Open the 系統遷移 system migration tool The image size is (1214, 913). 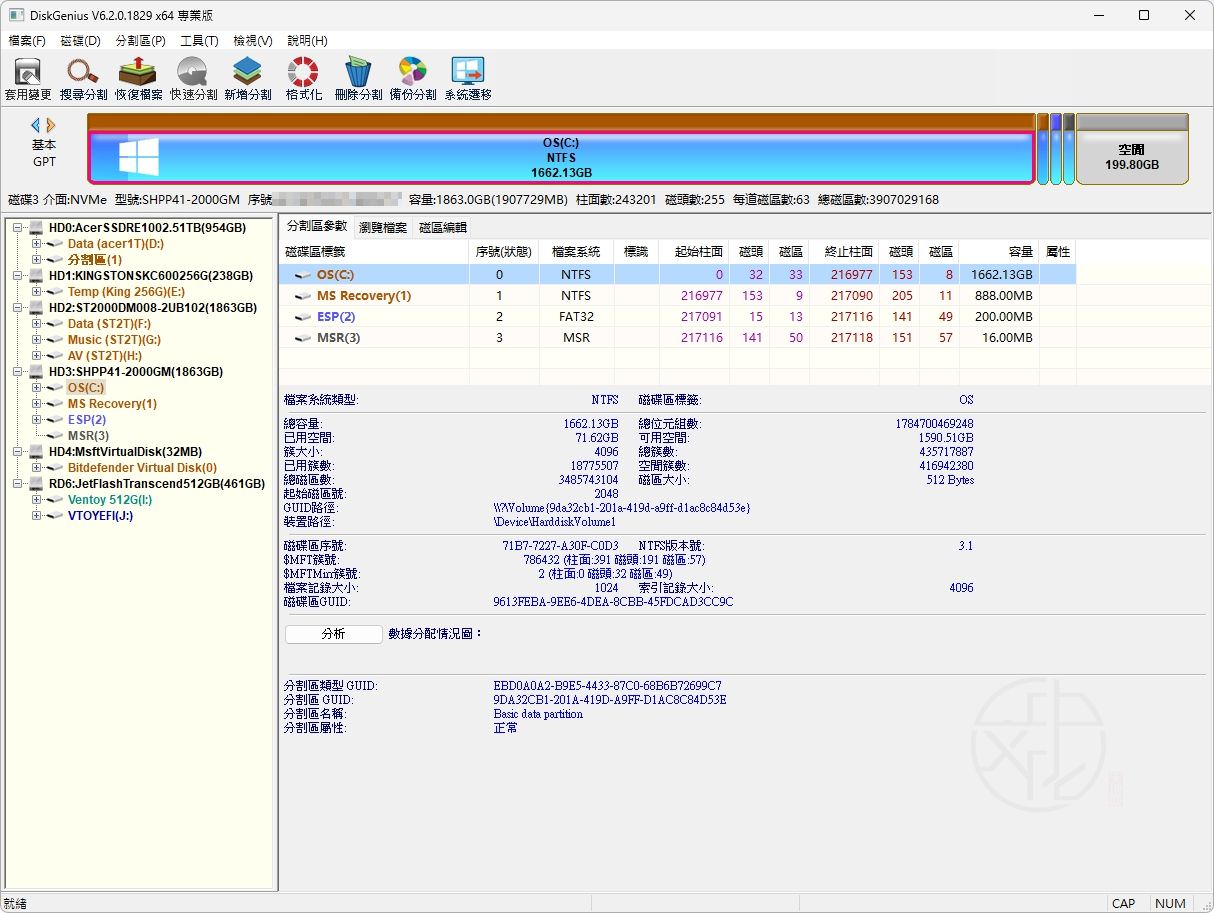pos(468,79)
